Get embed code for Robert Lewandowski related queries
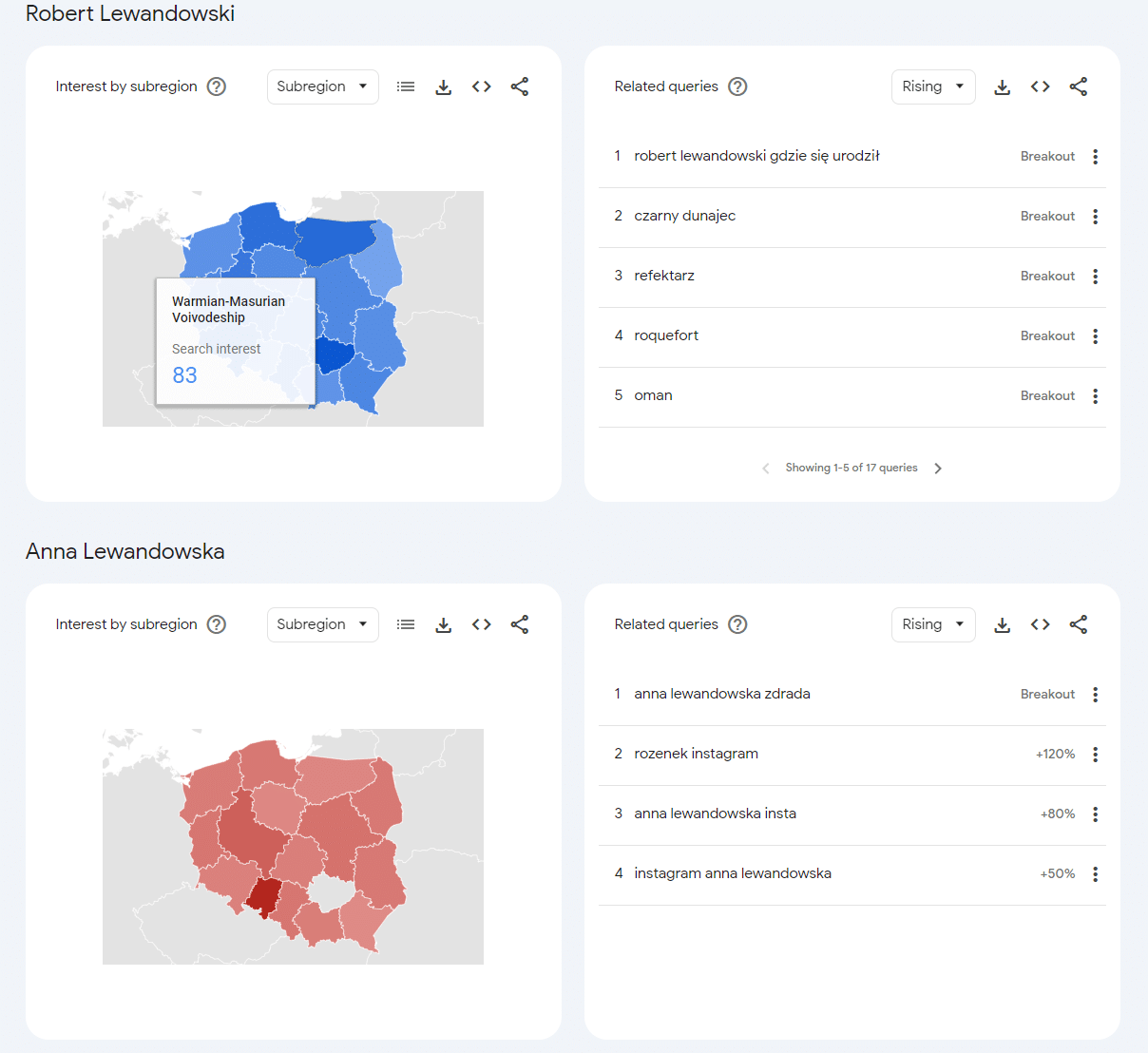 click(x=1041, y=86)
